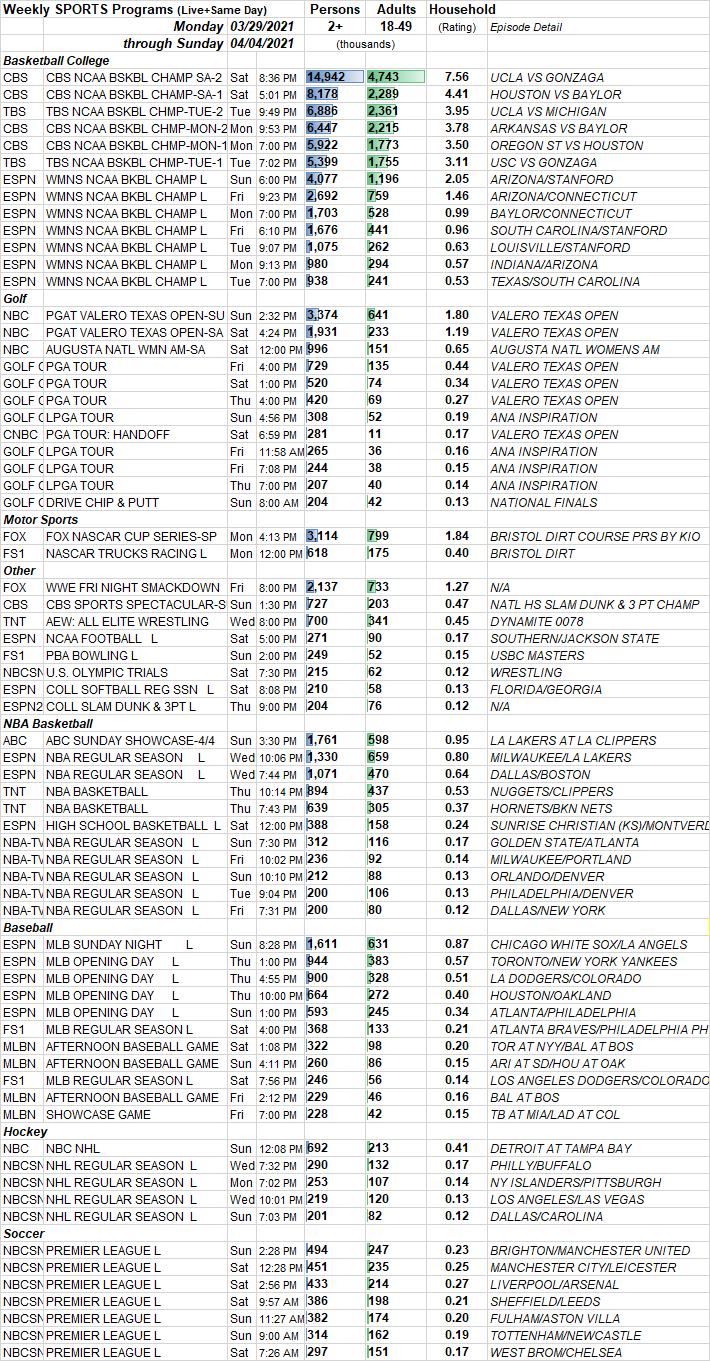Select the 'NBA Basketball' section heading
Viewport: 710px width, 1361px height.
[48, 723]
